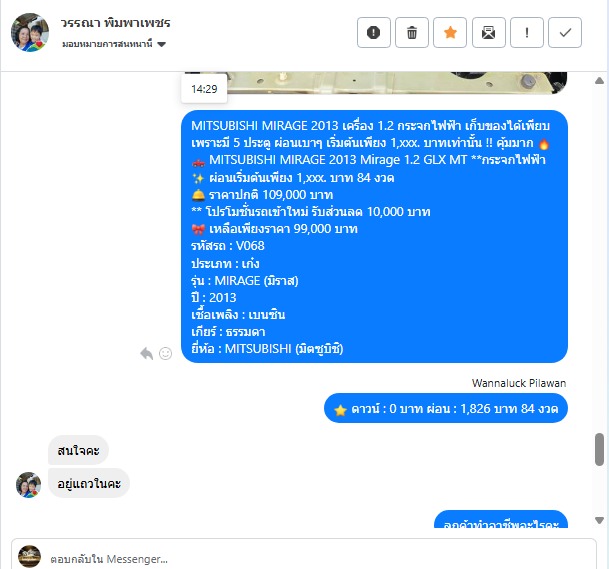Viewport: 609px width, 569px height.
Task: Click the chat scrollbar thumb
Action: point(599,449)
